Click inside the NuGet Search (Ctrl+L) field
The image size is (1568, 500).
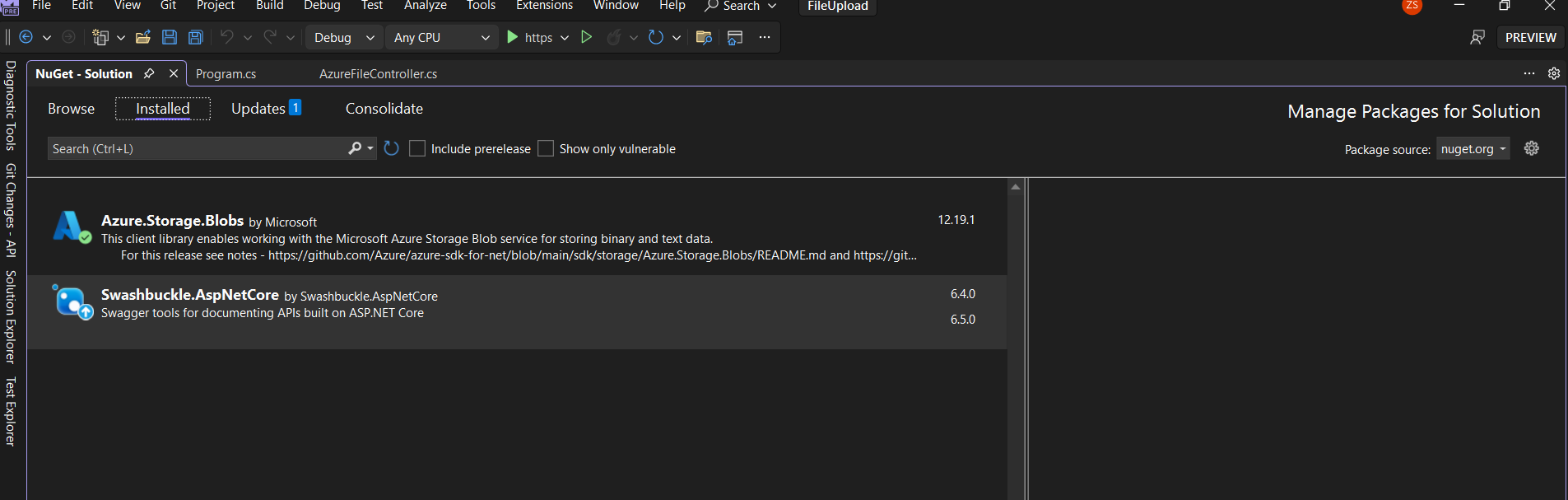click(x=198, y=148)
